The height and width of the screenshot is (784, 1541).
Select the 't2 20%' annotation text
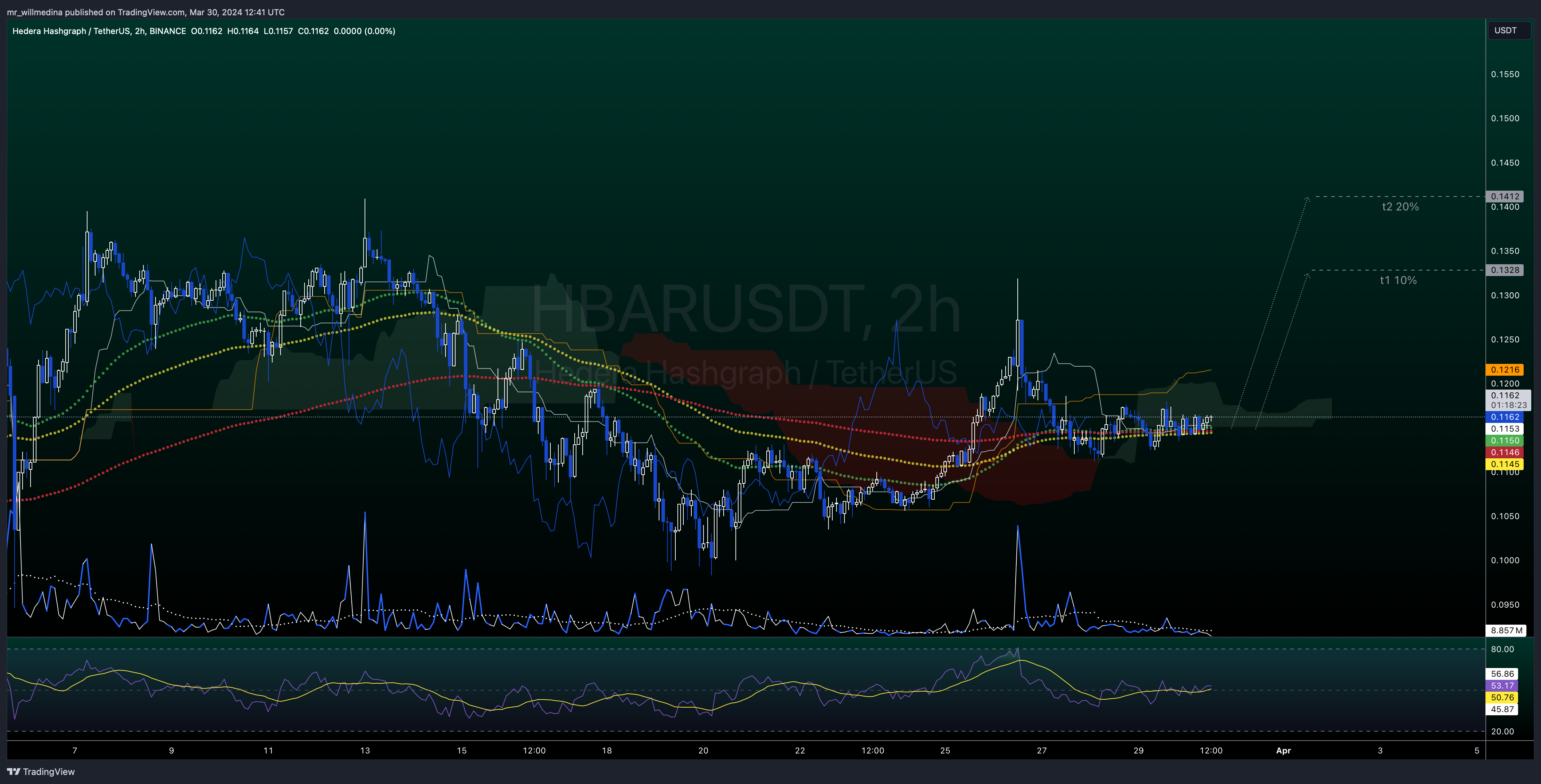[x=1400, y=206]
